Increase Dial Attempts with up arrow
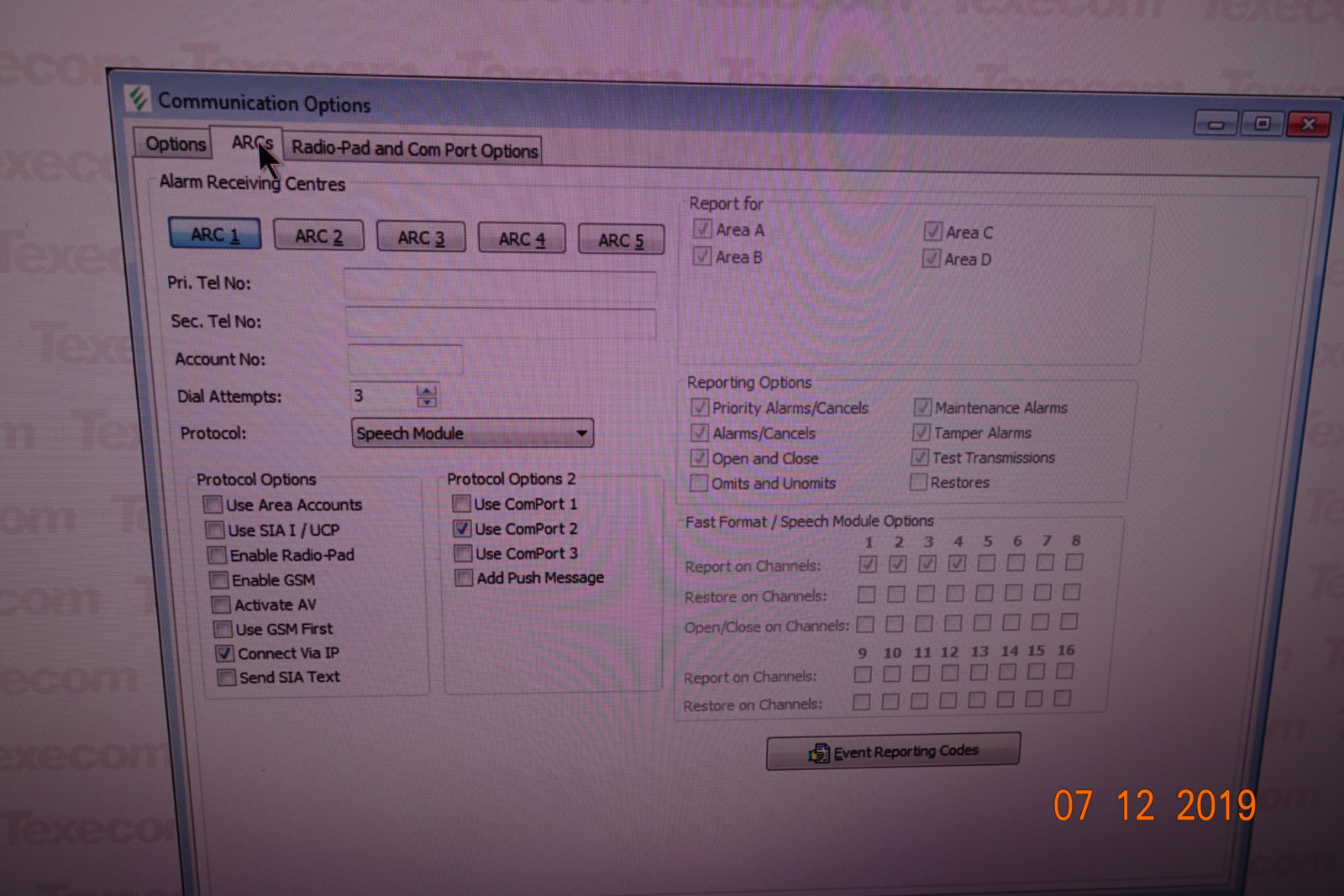 [428, 390]
